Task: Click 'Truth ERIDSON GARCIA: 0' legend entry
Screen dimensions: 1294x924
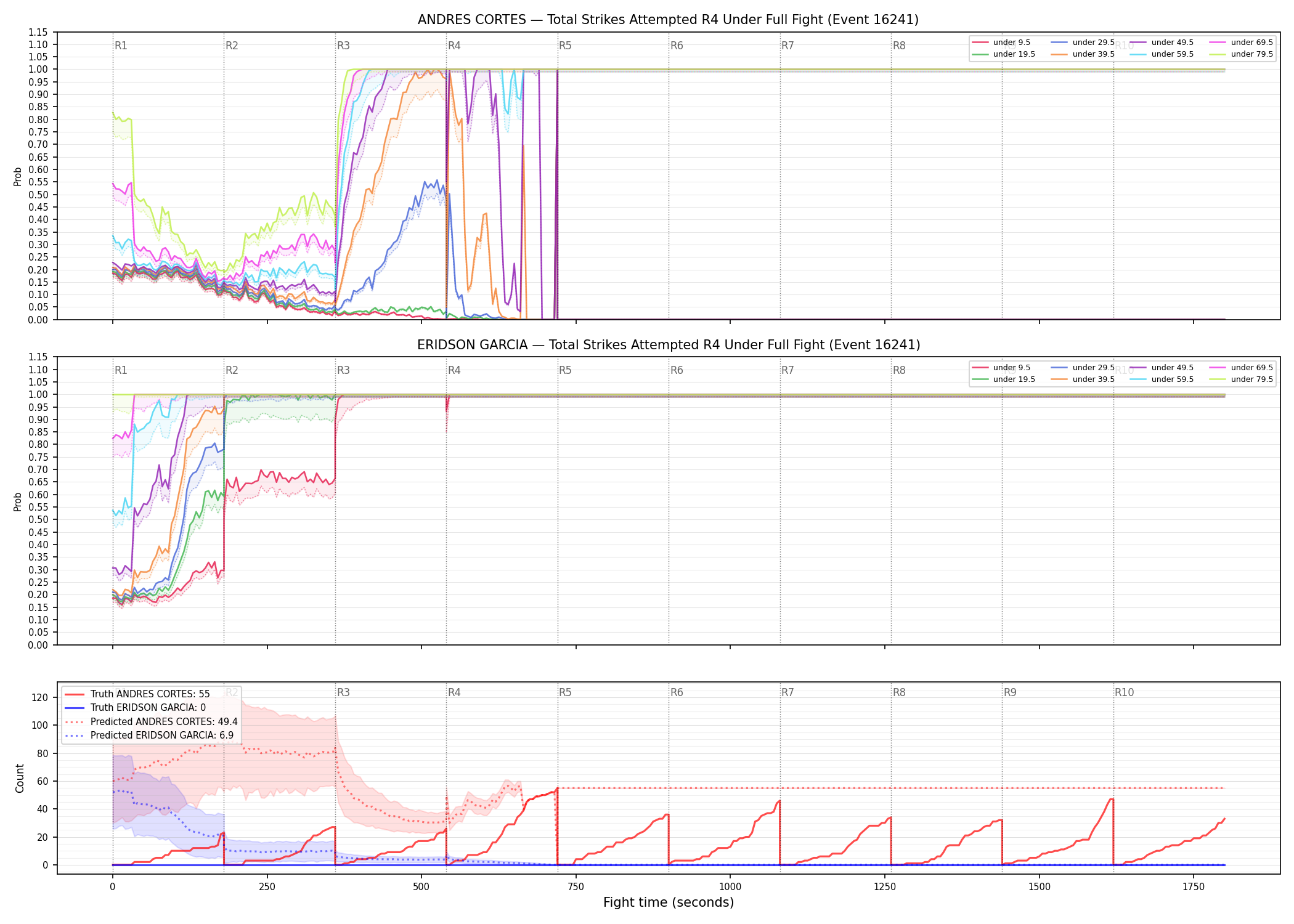Action: (135, 708)
